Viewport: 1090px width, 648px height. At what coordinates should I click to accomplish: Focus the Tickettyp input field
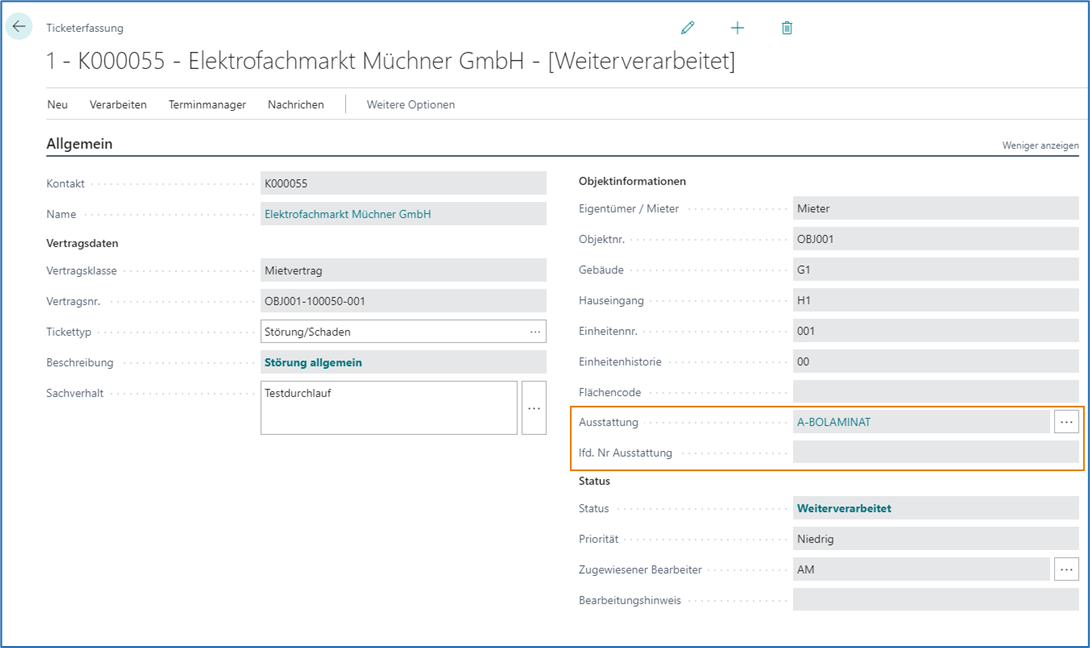point(403,332)
